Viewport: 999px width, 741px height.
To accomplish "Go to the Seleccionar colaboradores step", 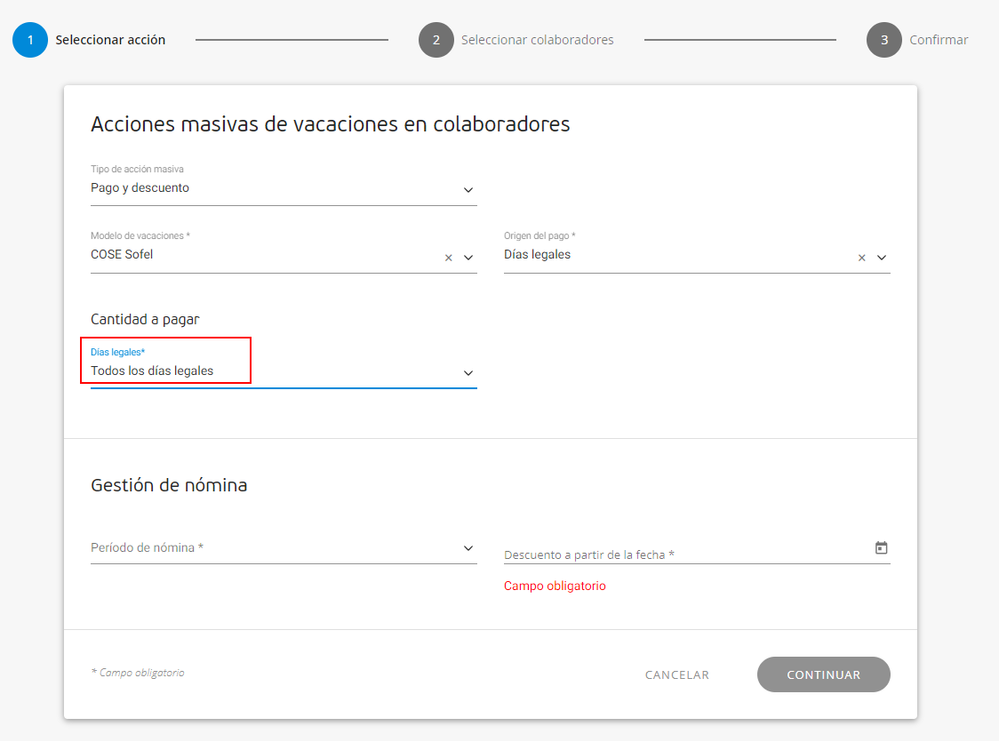I will pos(537,40).
